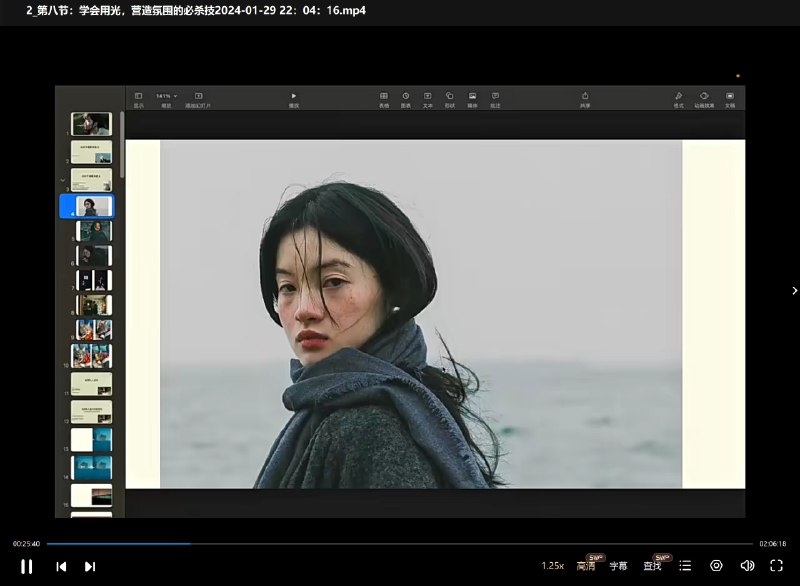Select the first slide thumbnail
Viewport: 800px width, 586px height.
(x=91, y=124)
